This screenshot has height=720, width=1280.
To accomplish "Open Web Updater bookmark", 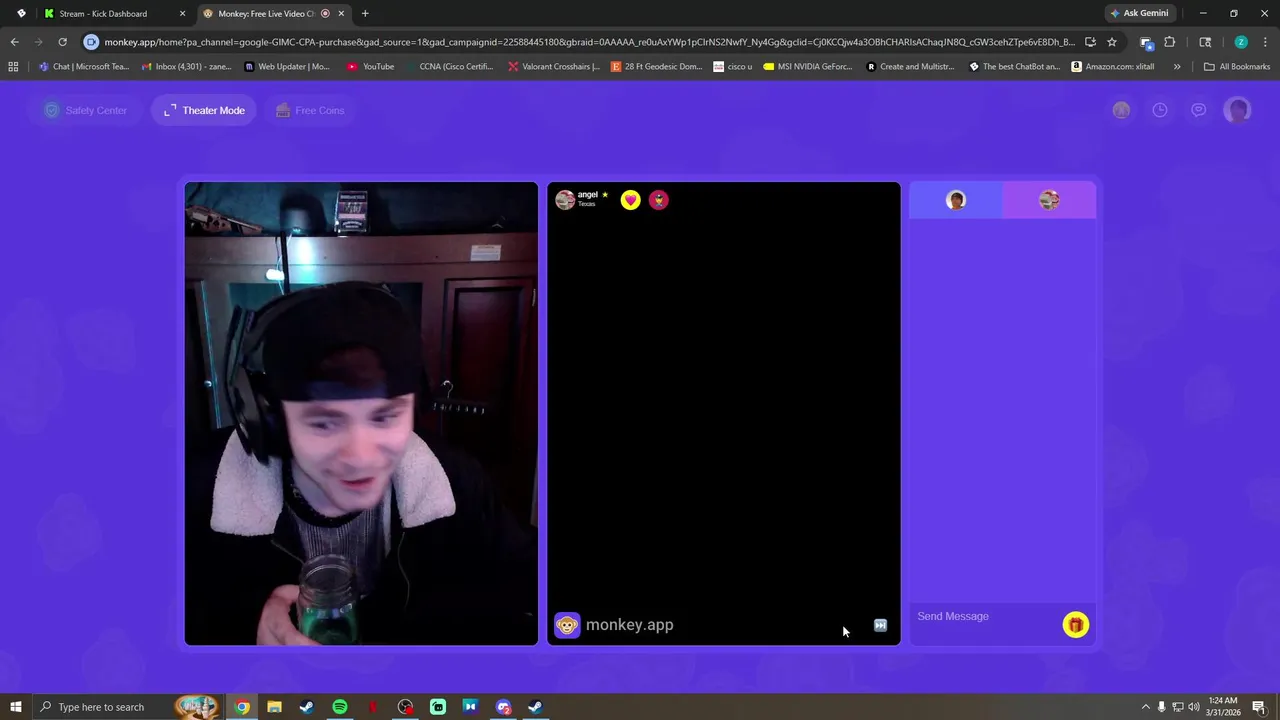I will click(287, 67).
